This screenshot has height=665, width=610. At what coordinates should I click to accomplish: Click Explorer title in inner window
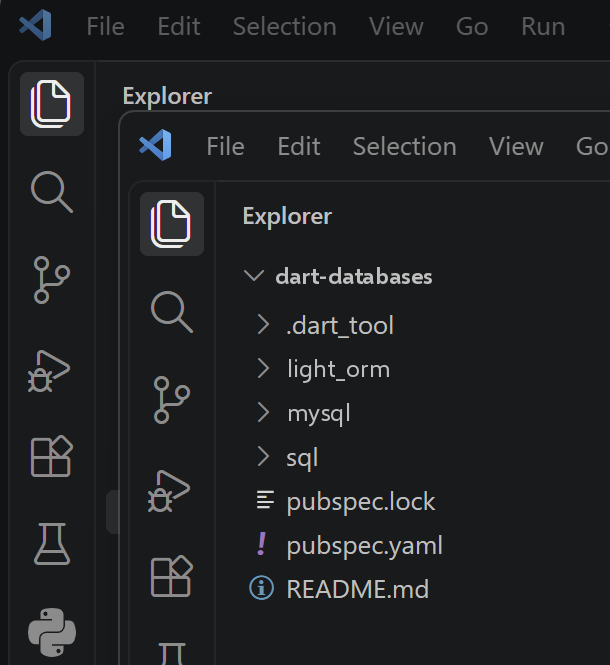(x=287, y=217)
